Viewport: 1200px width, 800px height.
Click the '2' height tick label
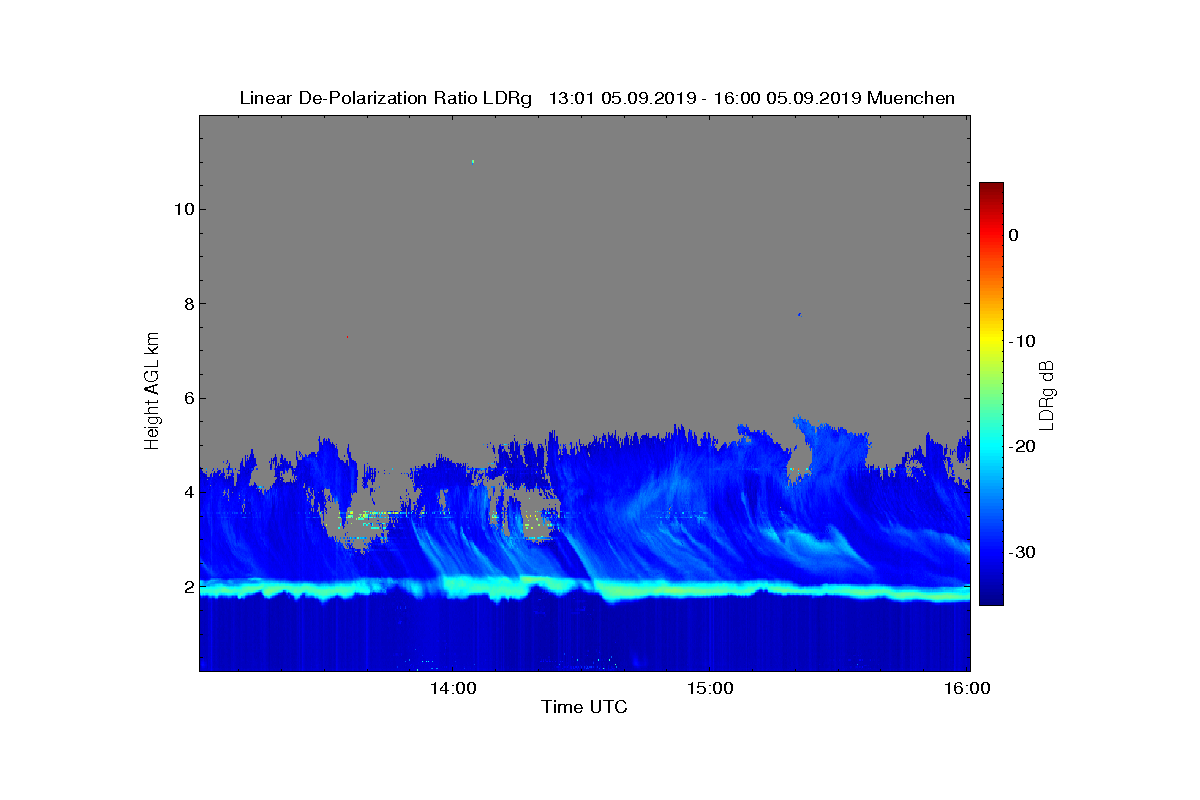[187, 587]
